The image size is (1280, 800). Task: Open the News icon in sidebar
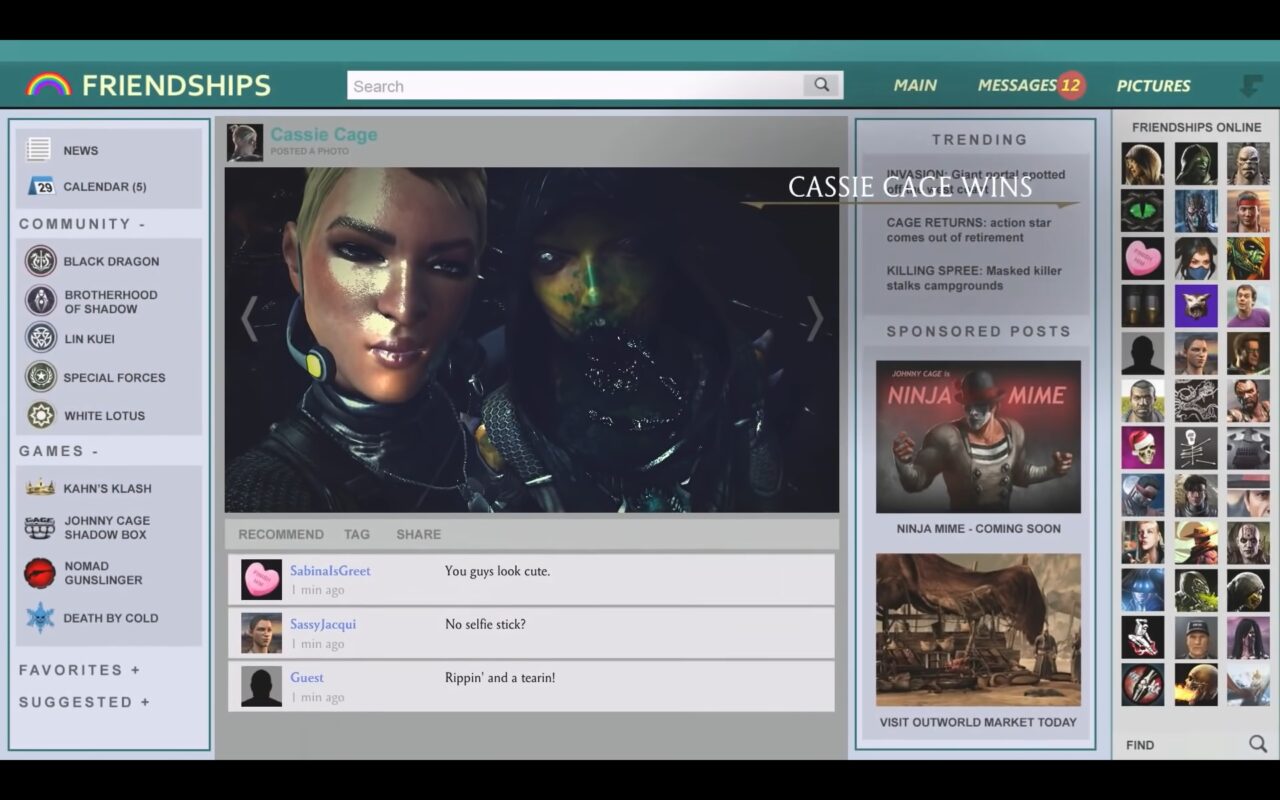(39, 150)
